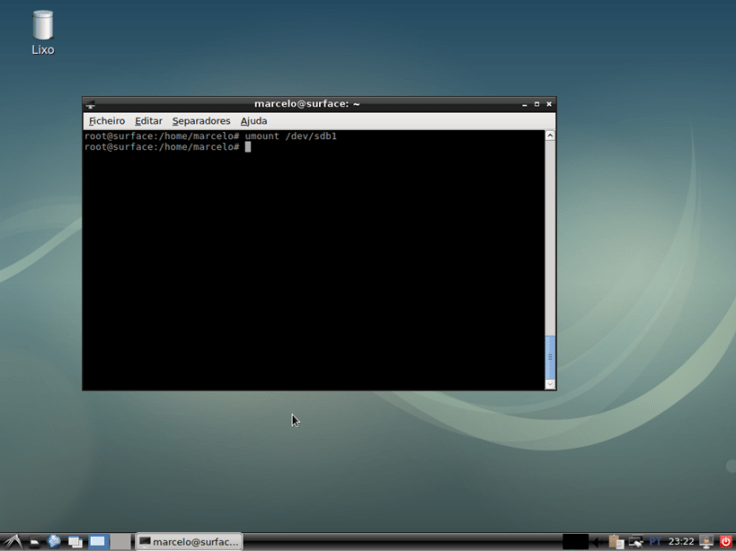Switch to the second desktop in the pager

pos(120,541)
